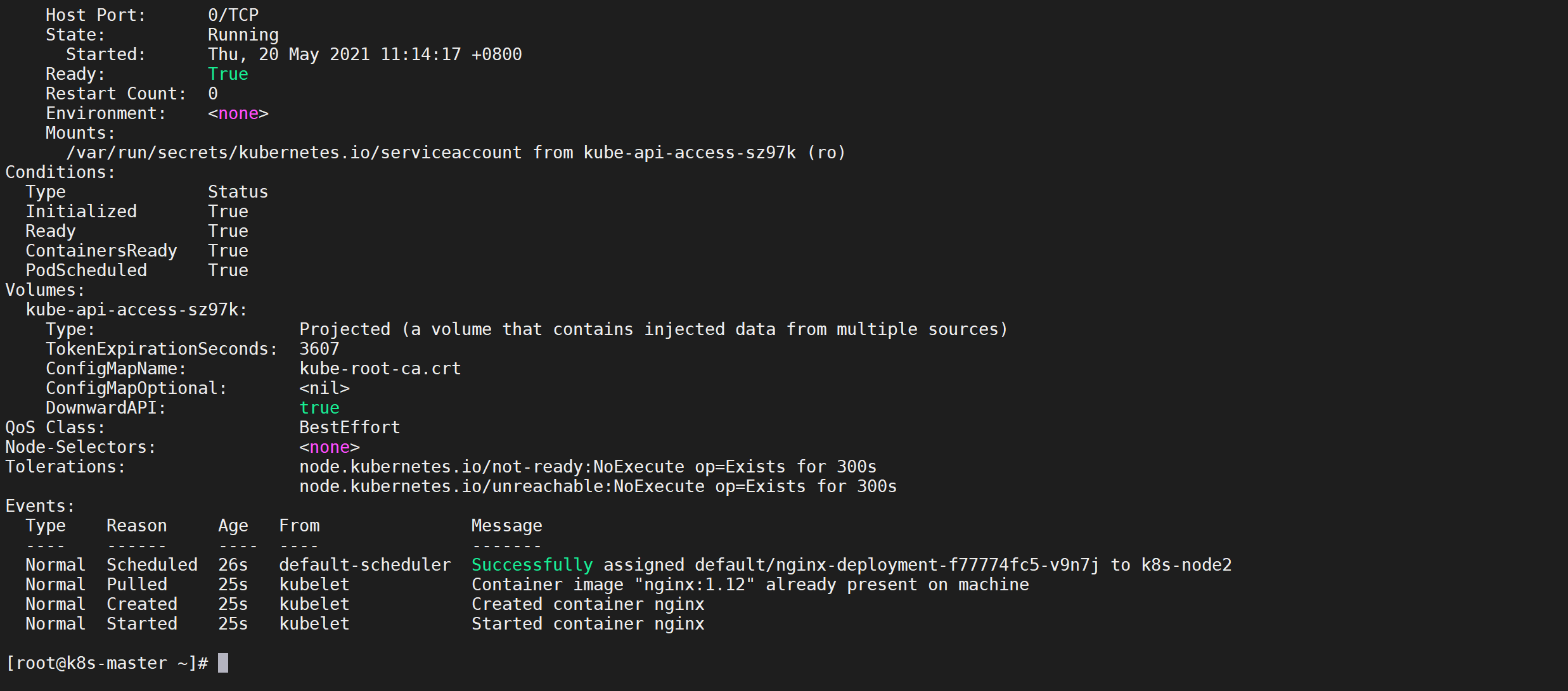
Task: Click 'k8s-node2' in the Scheduled message
Action: coord(1186,565)
